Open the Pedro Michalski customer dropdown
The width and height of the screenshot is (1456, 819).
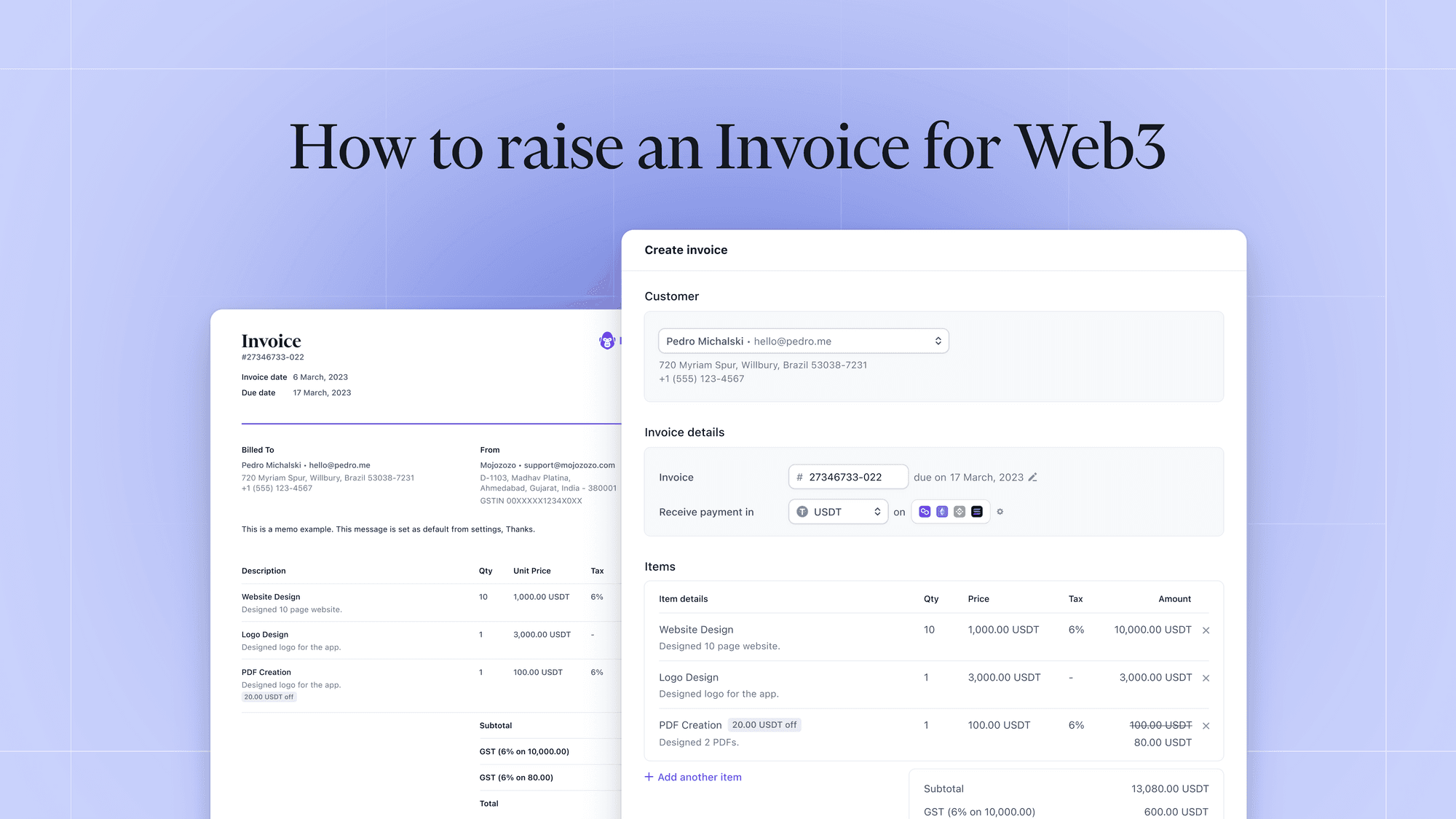(803, 341)
